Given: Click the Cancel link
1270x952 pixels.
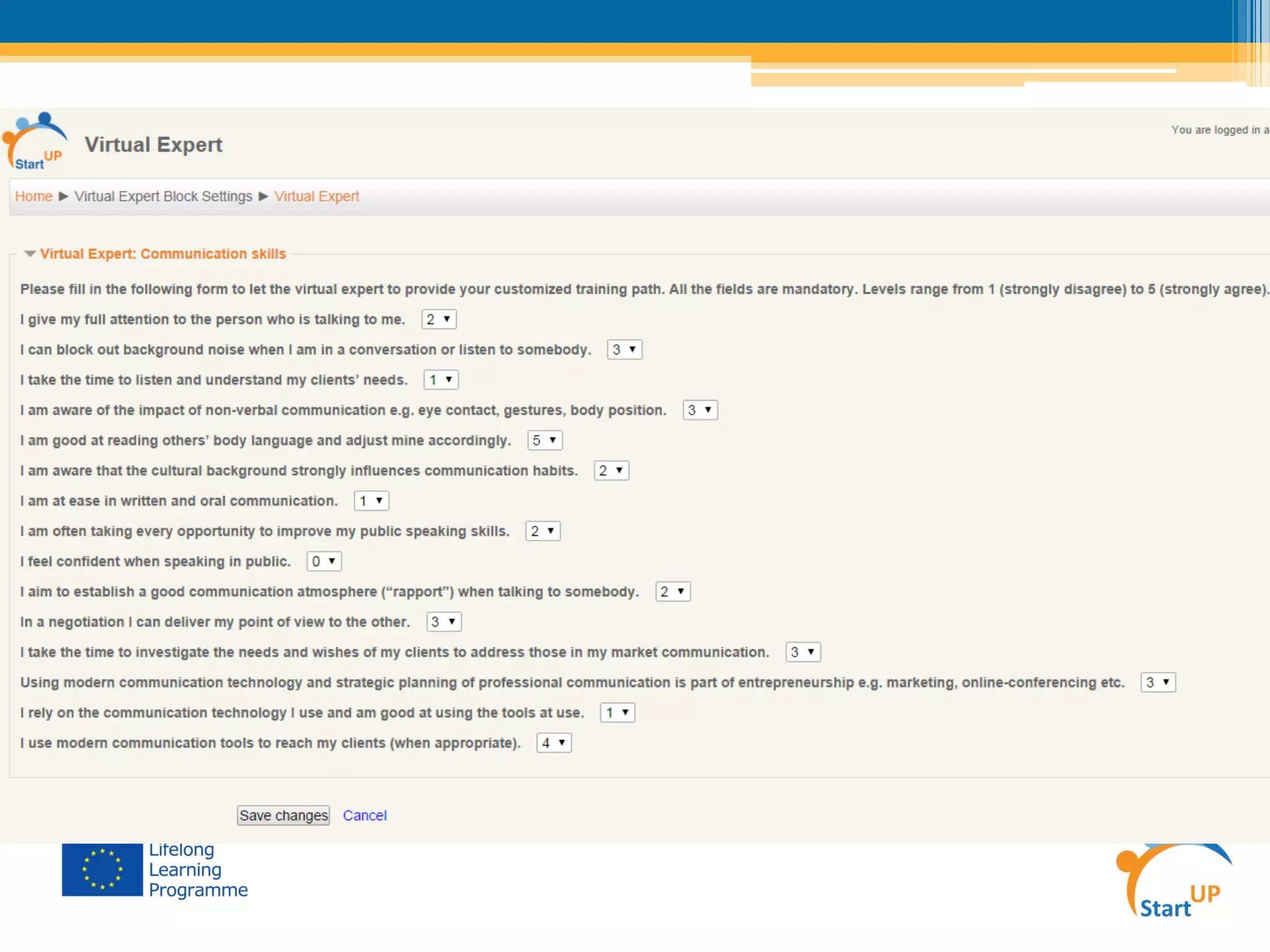Looking at the screenshot, I should click(x=365, y=816).
